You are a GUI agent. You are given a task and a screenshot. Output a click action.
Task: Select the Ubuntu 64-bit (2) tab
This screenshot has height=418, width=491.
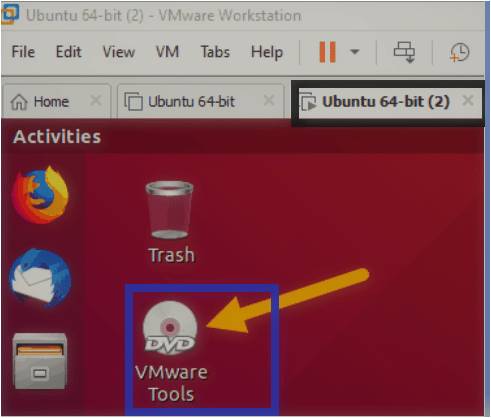(x=389, y=102)
